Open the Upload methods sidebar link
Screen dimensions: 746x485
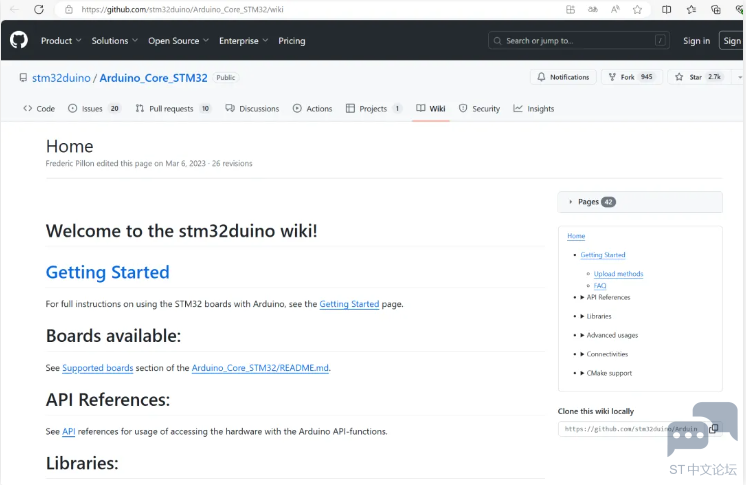coord(618,274)
